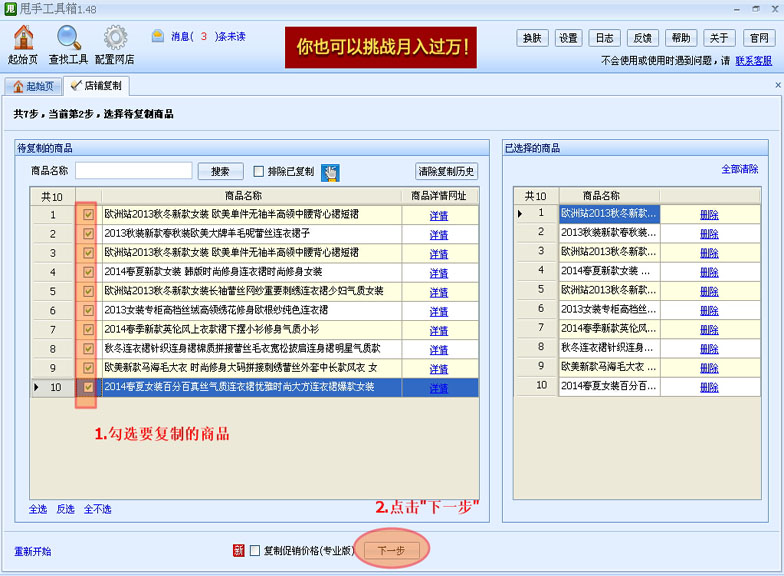The height and width of the screenshot is (576, 784).
Task: Toggle the 排除已复制 checkbox
Action: (258, 172)
